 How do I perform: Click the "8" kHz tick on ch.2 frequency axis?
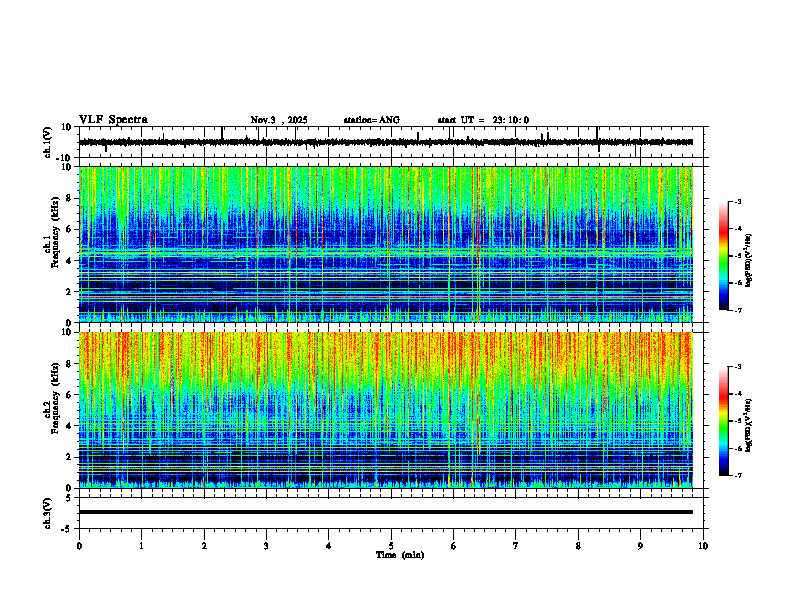69,364
